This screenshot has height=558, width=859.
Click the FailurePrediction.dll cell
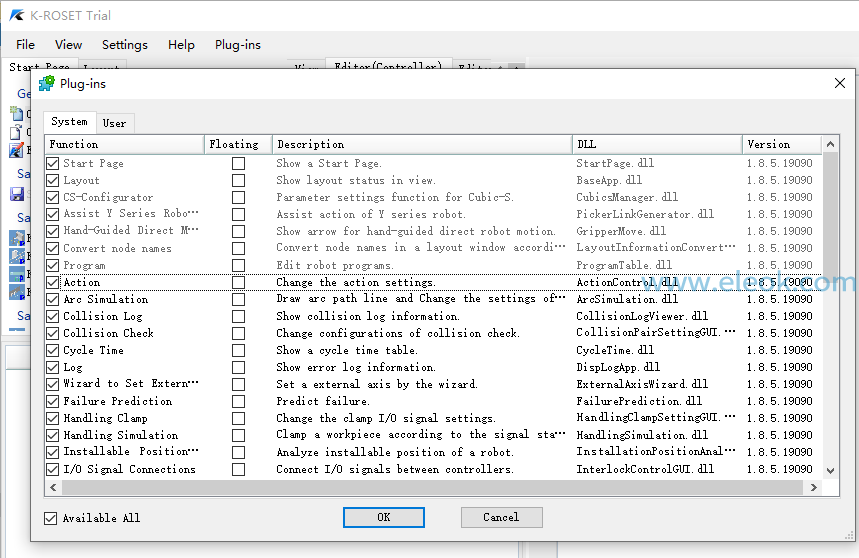639,401
